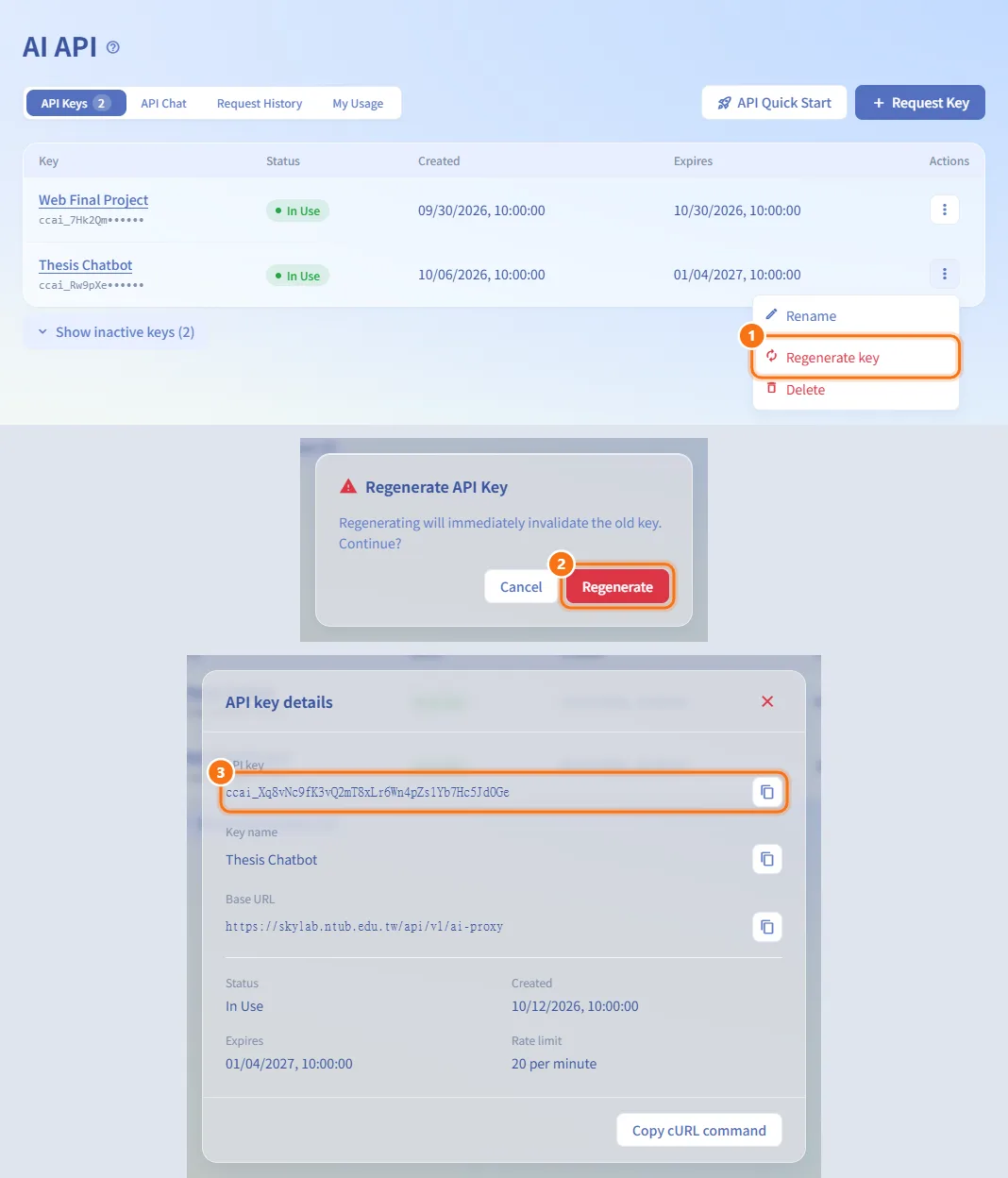Image resolution: width=1008 pixels, height=1178 pixels.
Task: Go to the Request History tab
Action: (260, 103)
